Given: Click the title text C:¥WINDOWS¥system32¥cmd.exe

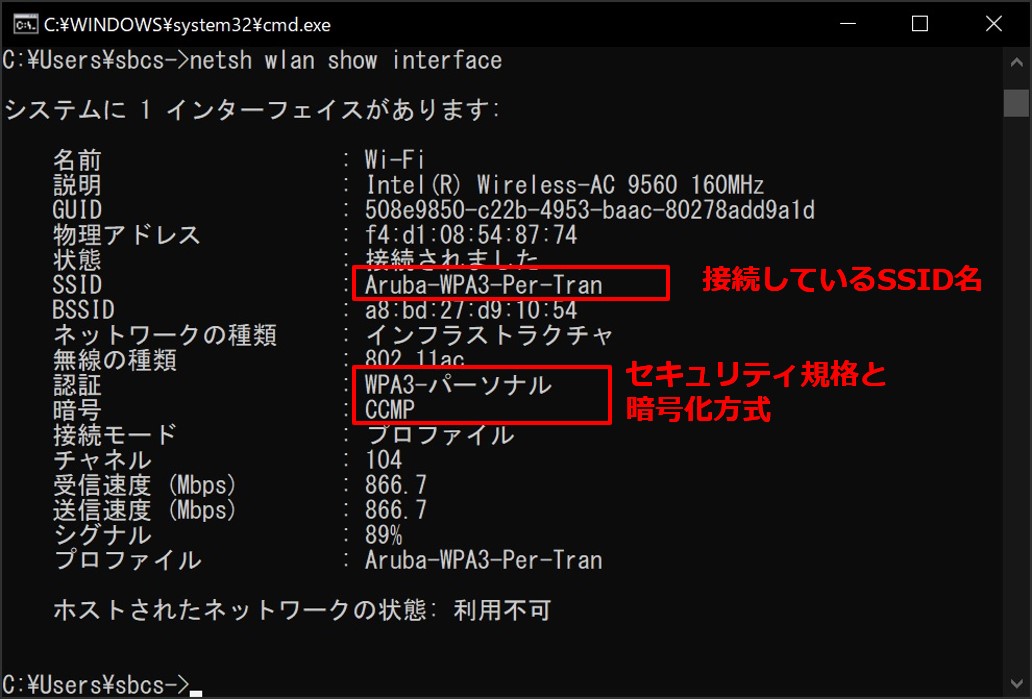Looking at the screenshot, I should pos(187,25).
